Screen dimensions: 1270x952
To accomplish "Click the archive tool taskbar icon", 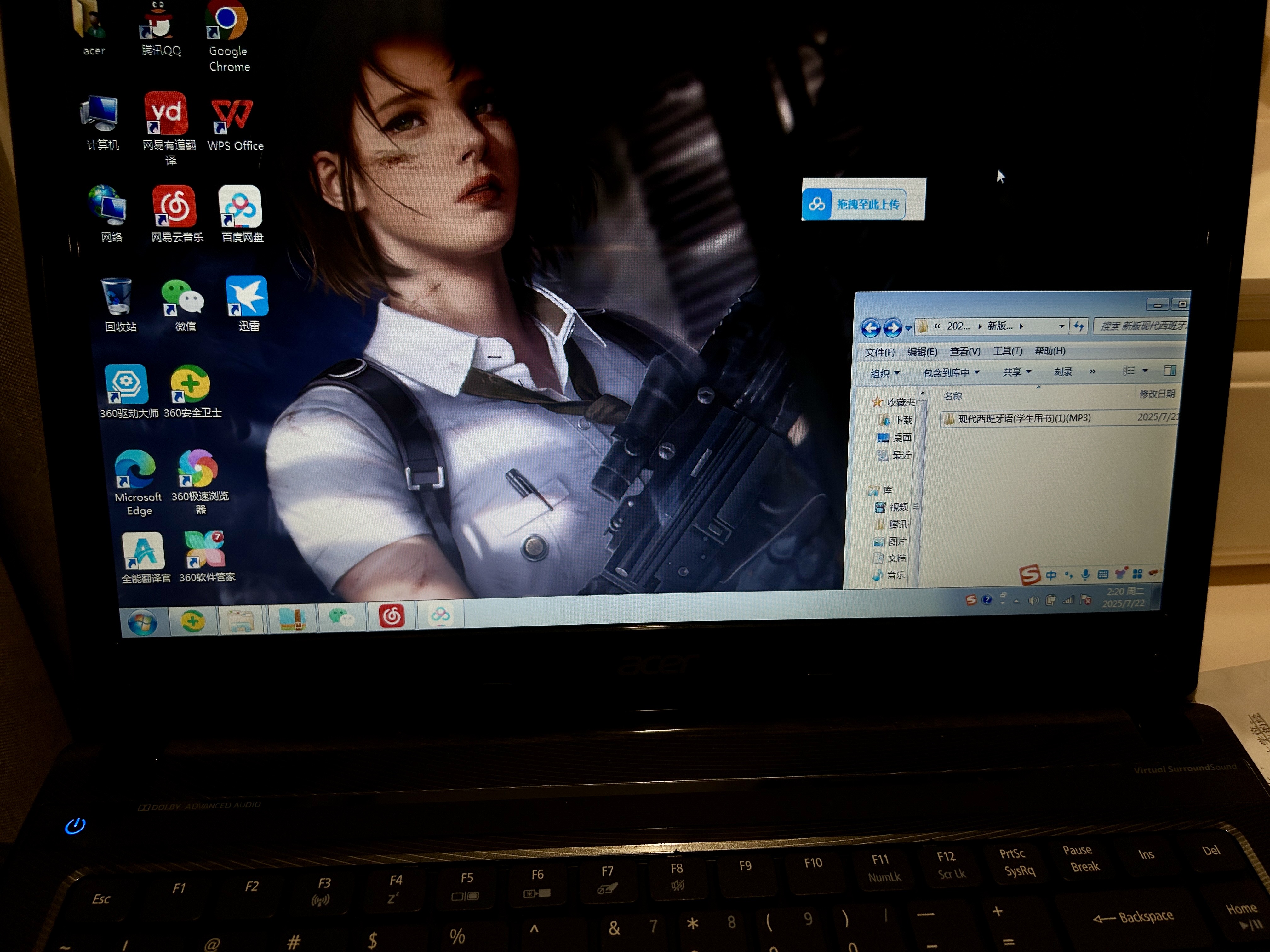I will 292,619.
